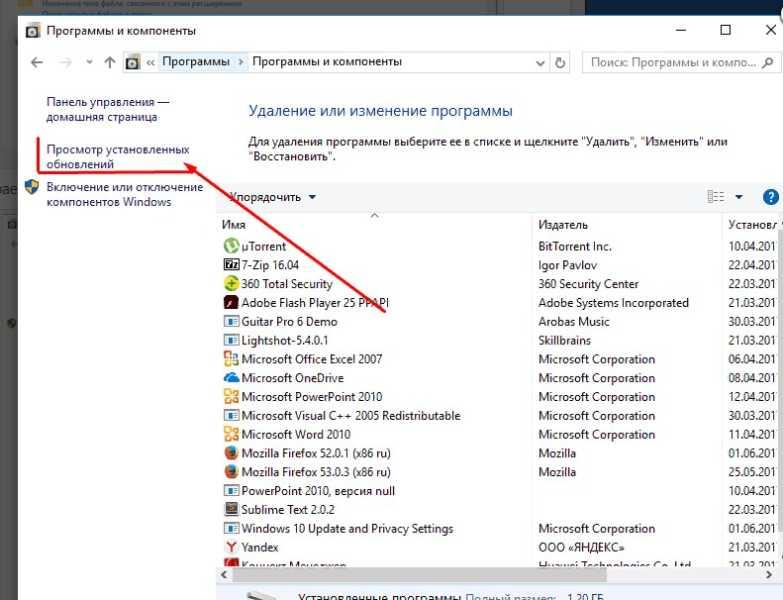Select the 360 Total Security icon

[x=231, y=283]
